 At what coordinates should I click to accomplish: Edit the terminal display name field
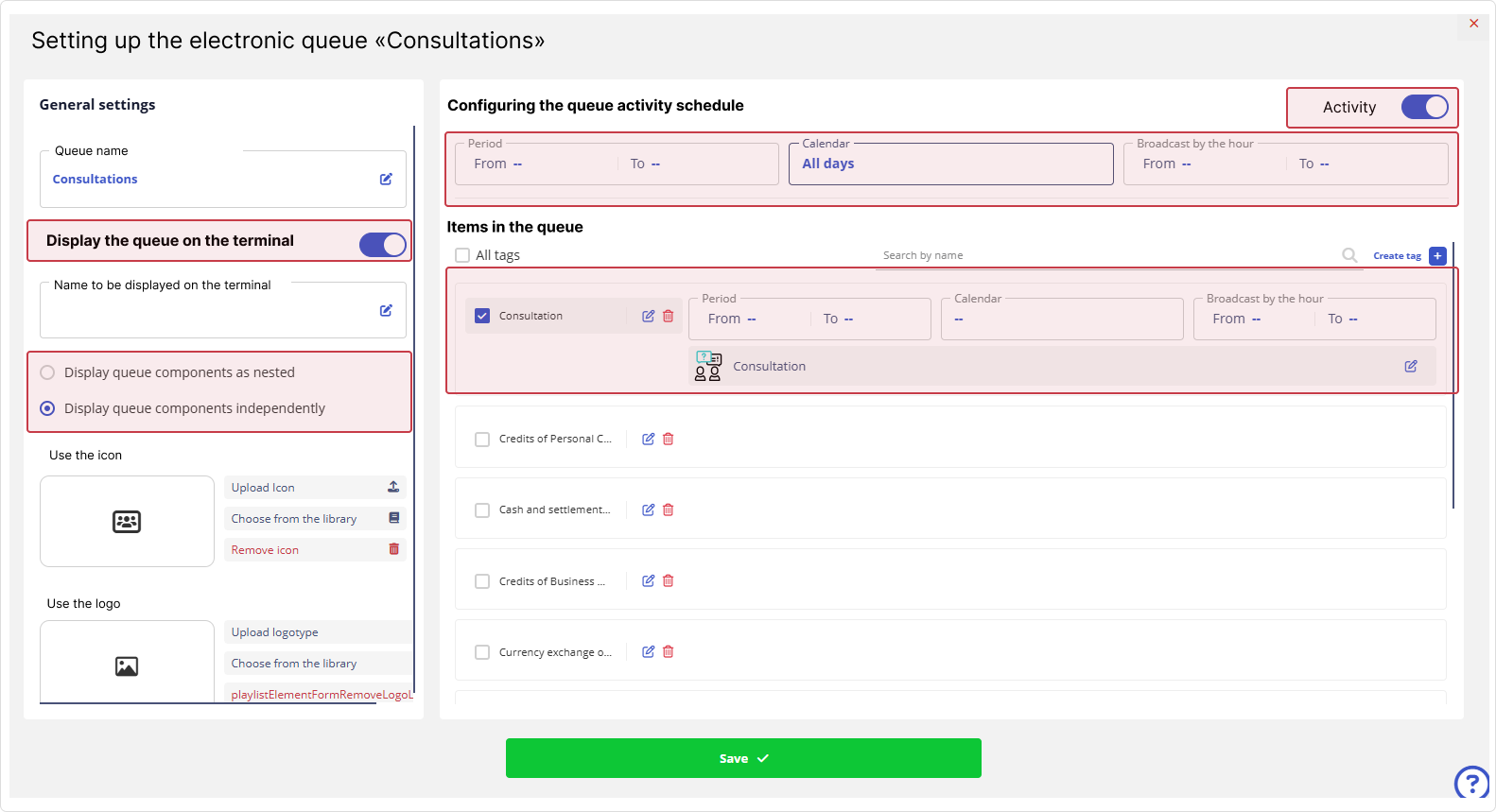(x=386, y=310)
